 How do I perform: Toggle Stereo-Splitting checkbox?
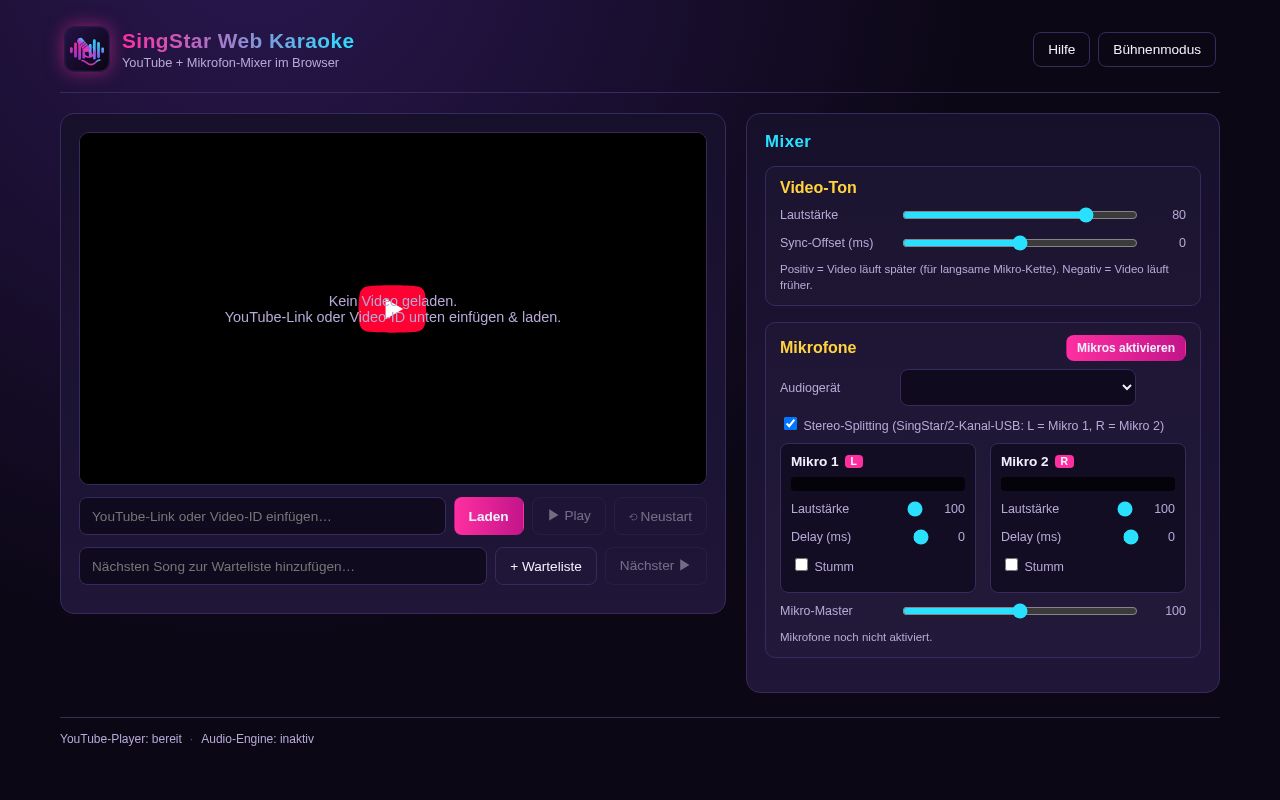[x=790, y=424]
